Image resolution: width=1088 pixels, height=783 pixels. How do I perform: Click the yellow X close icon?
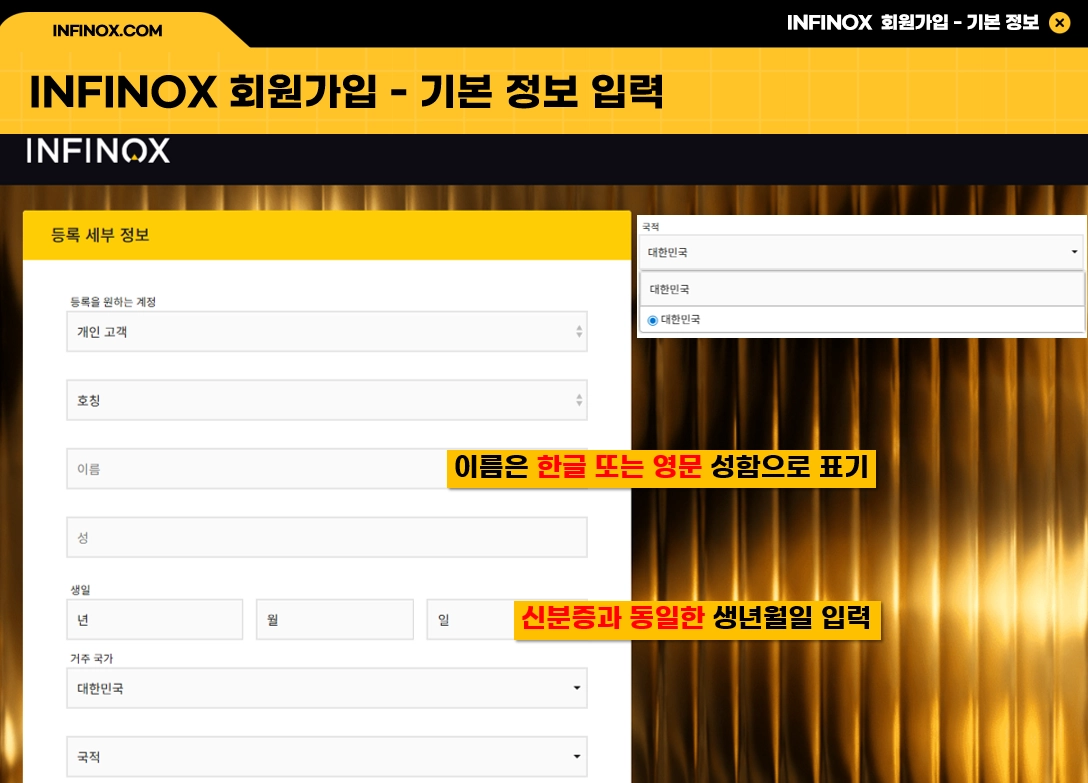(1059, 23)
